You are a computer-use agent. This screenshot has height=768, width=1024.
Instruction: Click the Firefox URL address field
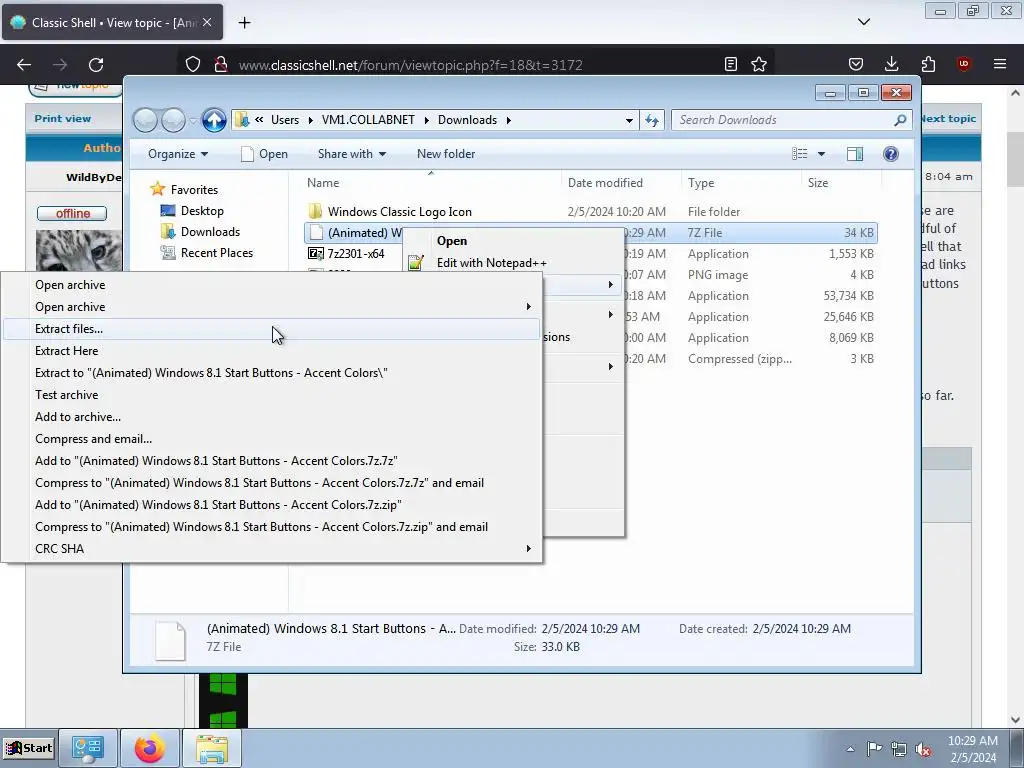pos(475,65)
